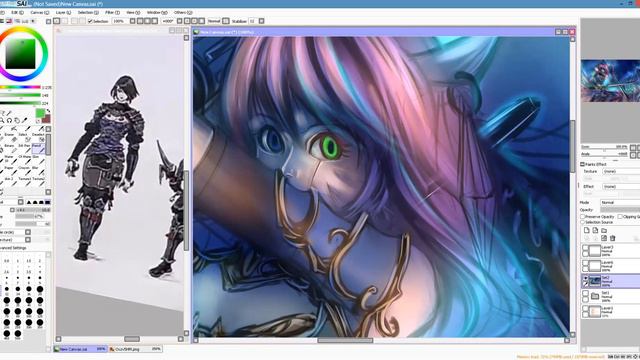Click the navigator preview thumbnail
The height and width of the screenshot is (360, 640).
pos(611,81)
